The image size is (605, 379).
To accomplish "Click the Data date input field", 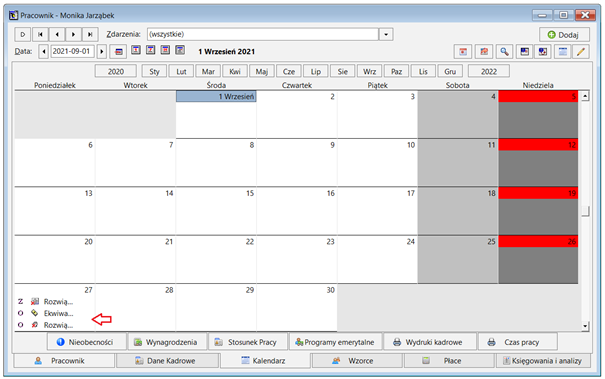I will pyautogui.click(x=72, y=51).
